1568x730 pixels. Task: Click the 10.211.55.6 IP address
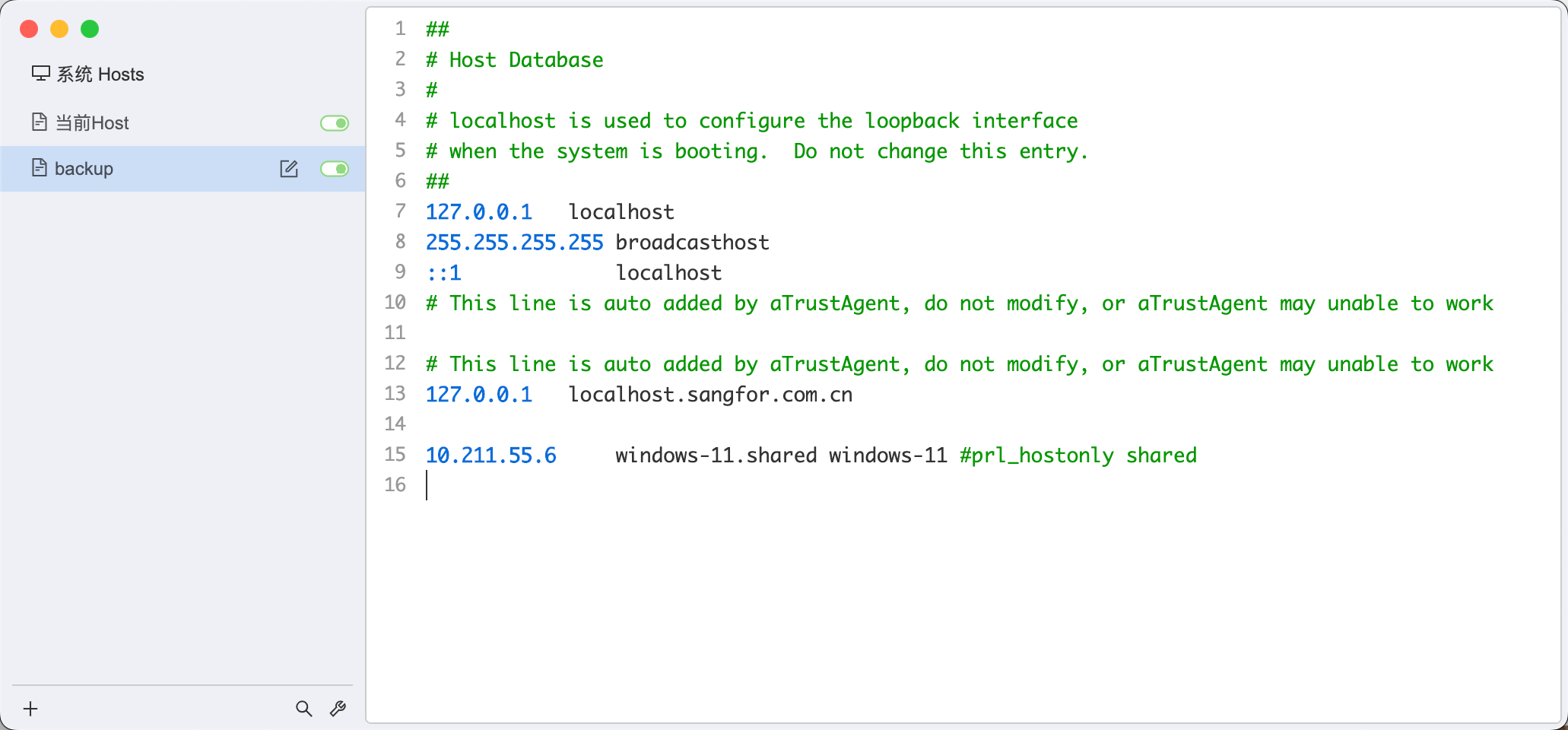491,455
